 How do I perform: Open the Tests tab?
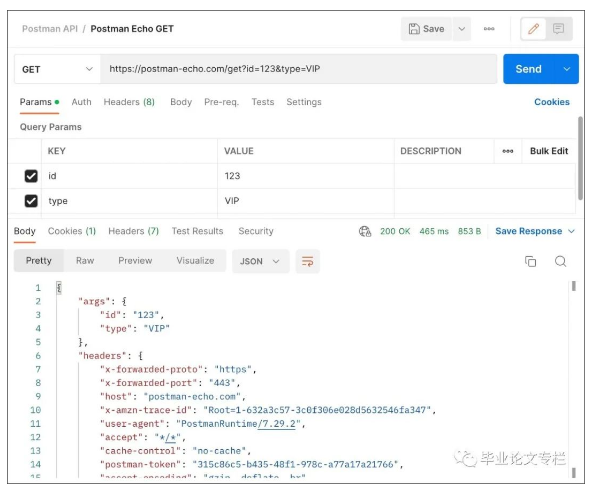click(x=263, y=102)
